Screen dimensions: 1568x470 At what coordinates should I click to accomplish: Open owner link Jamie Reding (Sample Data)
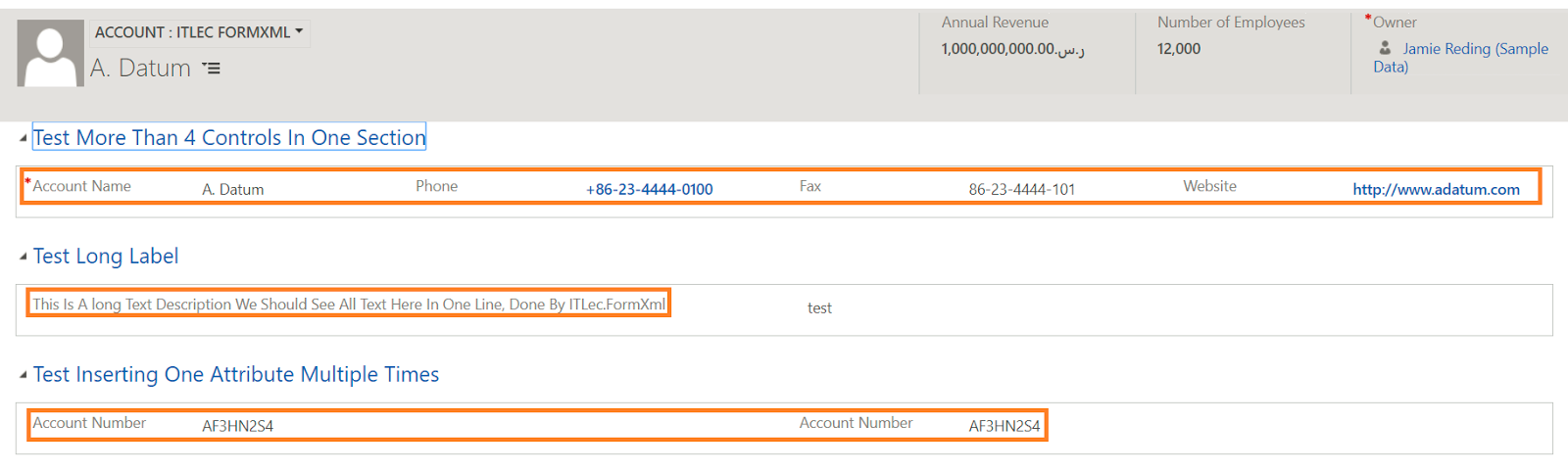pyautogui.click(x=1461, y=58)
